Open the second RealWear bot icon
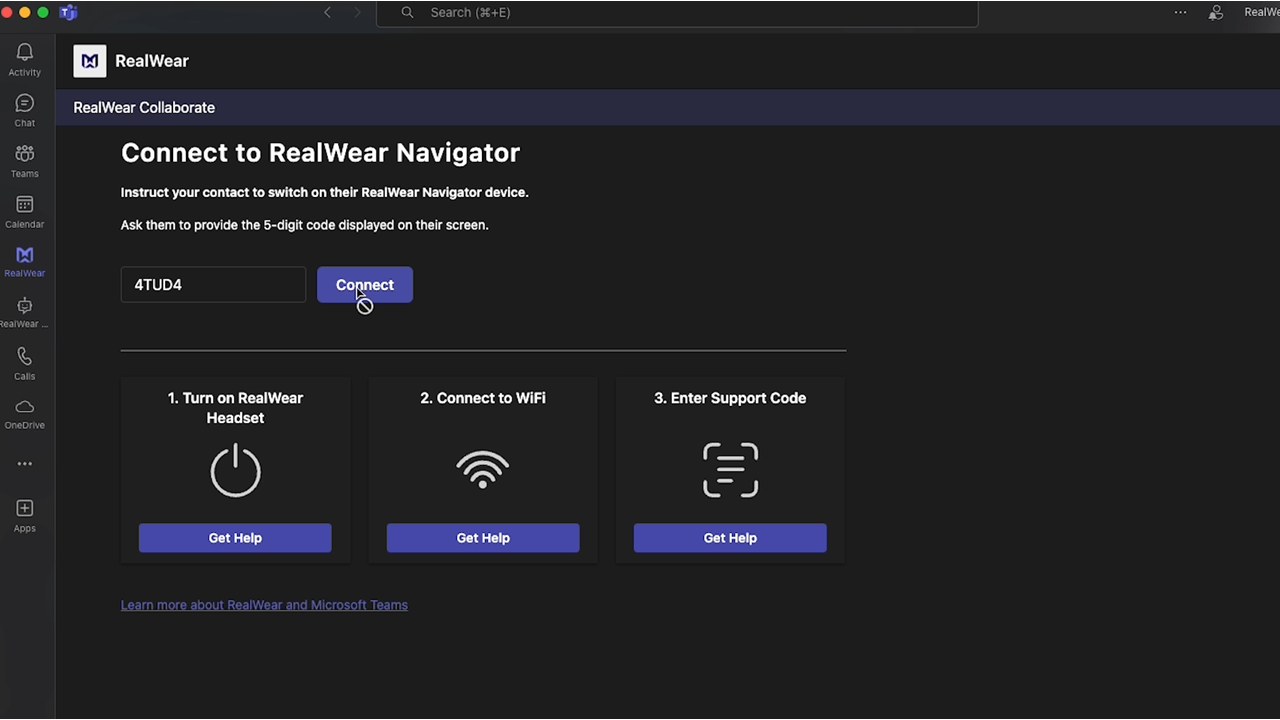The height and width of the screenshot is (720, 1280). click(x=25, y=312)
